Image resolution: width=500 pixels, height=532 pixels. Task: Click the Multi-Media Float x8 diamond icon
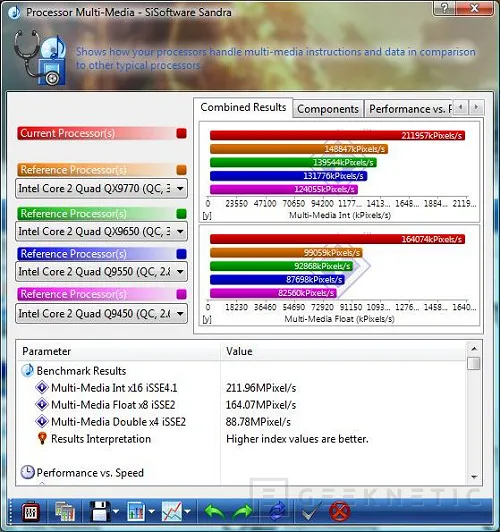pos(42,404)
